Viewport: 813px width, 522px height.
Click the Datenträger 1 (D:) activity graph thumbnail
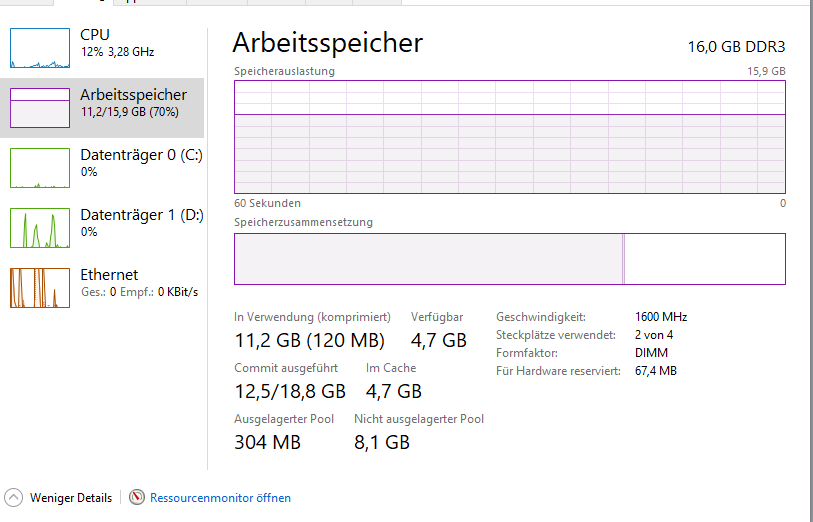coord(40,228)
